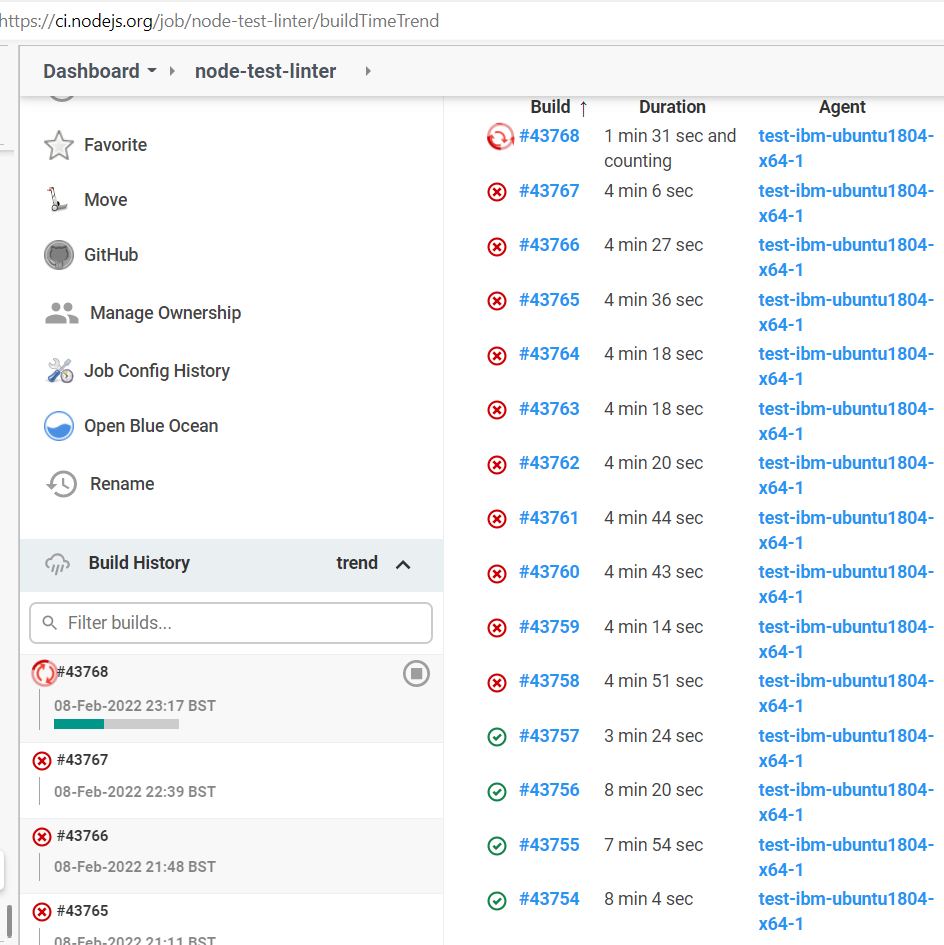
Task: Click the progress bar of build #43768
Action: 116,724
